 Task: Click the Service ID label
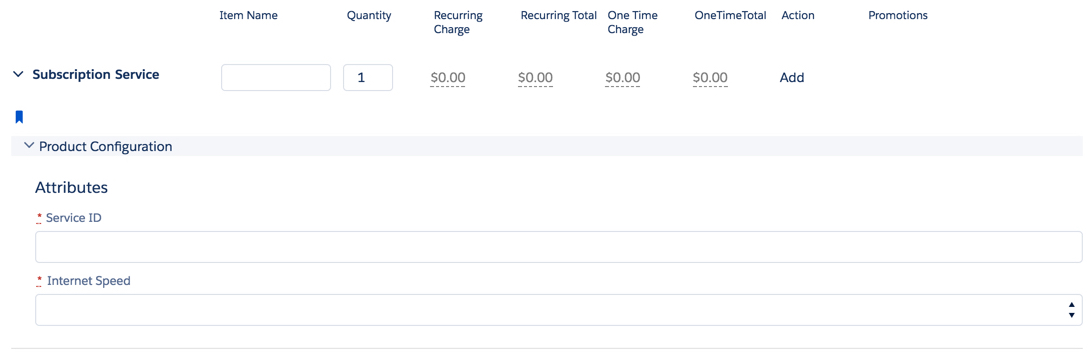click(74, 218)
